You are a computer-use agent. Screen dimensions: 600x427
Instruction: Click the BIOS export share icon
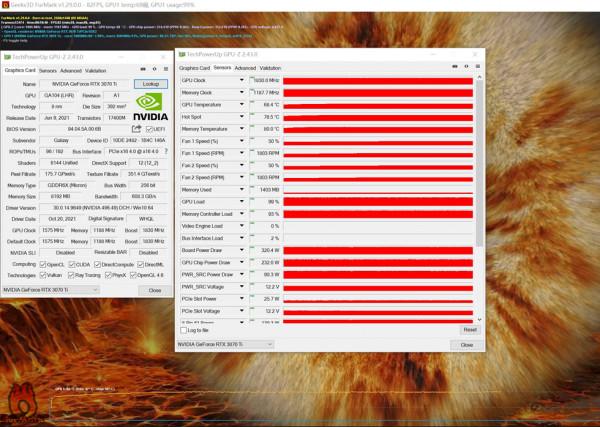(135, 128)
